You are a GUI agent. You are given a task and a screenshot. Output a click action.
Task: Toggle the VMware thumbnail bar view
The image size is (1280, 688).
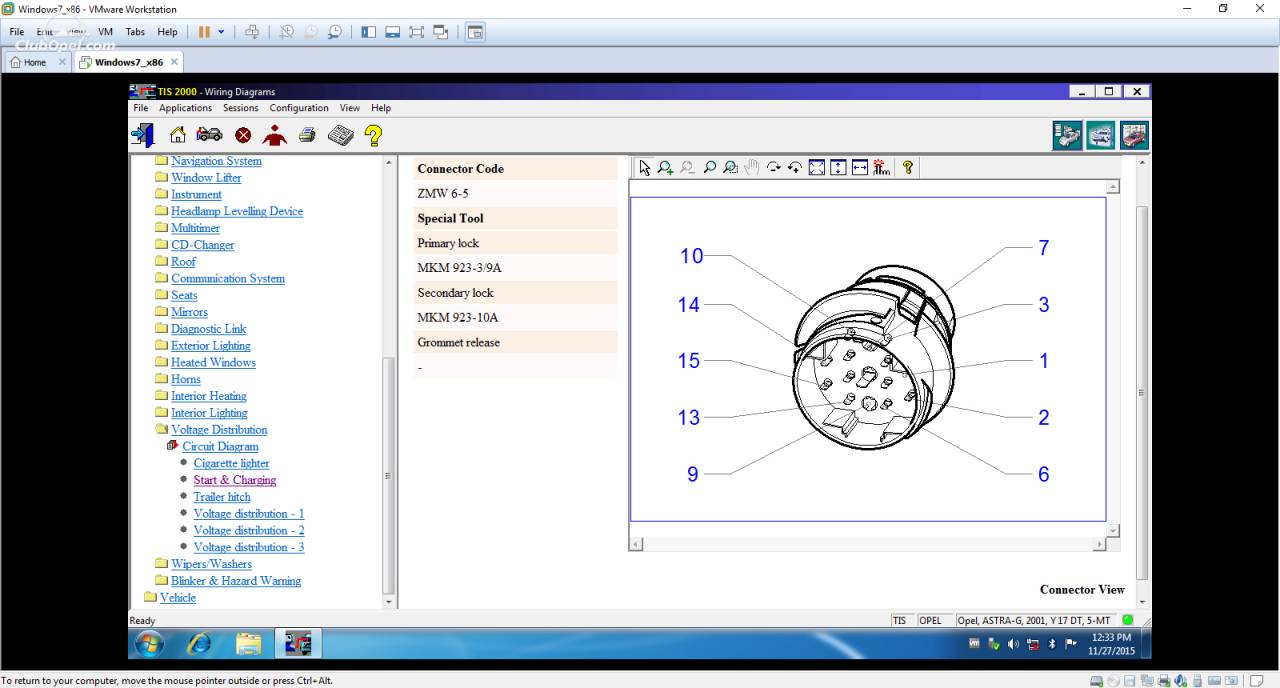click(x=393, y=32)
